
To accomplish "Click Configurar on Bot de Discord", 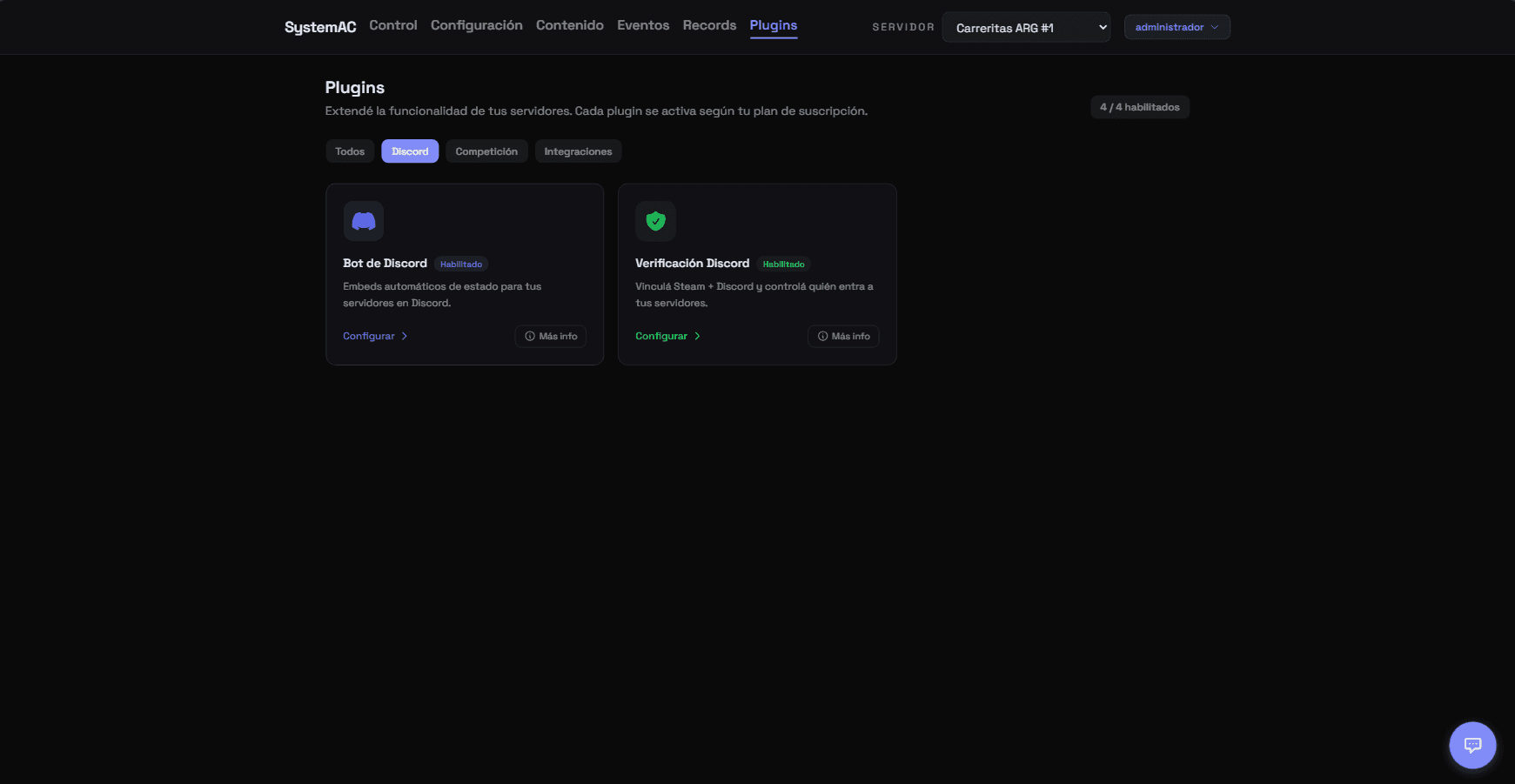I will (x=375, y=336).
